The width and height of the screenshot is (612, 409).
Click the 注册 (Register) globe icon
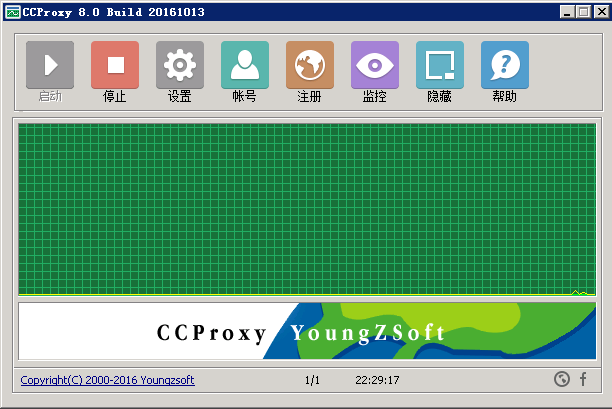click(x=310, y=66)
